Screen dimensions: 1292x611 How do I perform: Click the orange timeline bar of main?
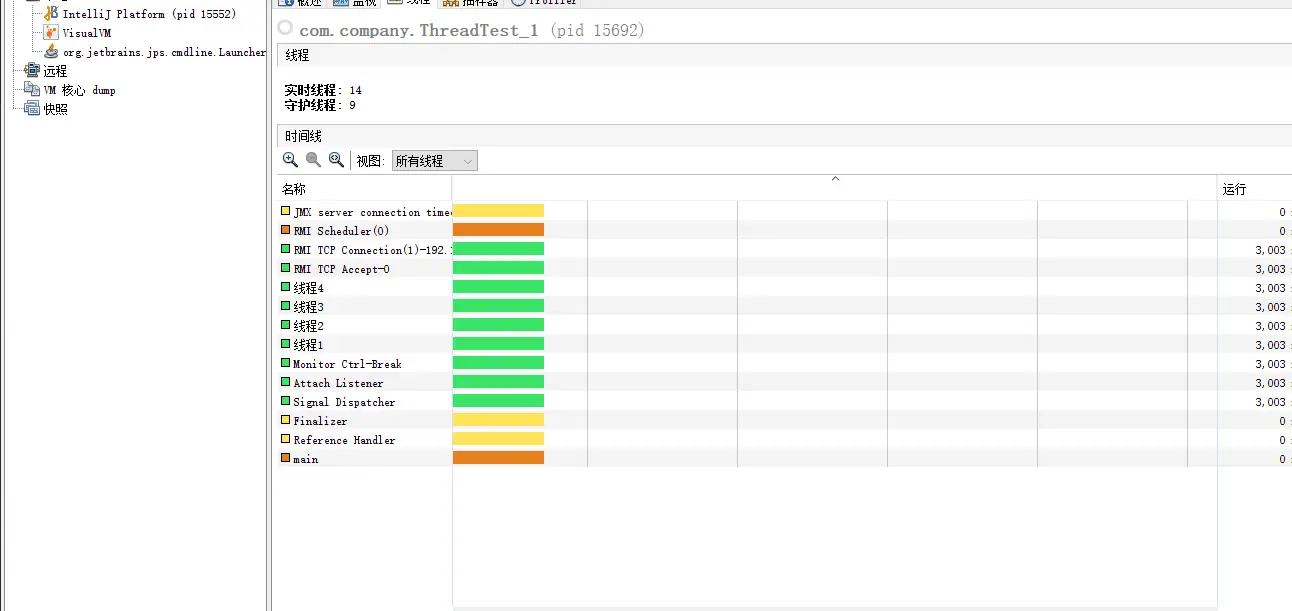(498, 458)
